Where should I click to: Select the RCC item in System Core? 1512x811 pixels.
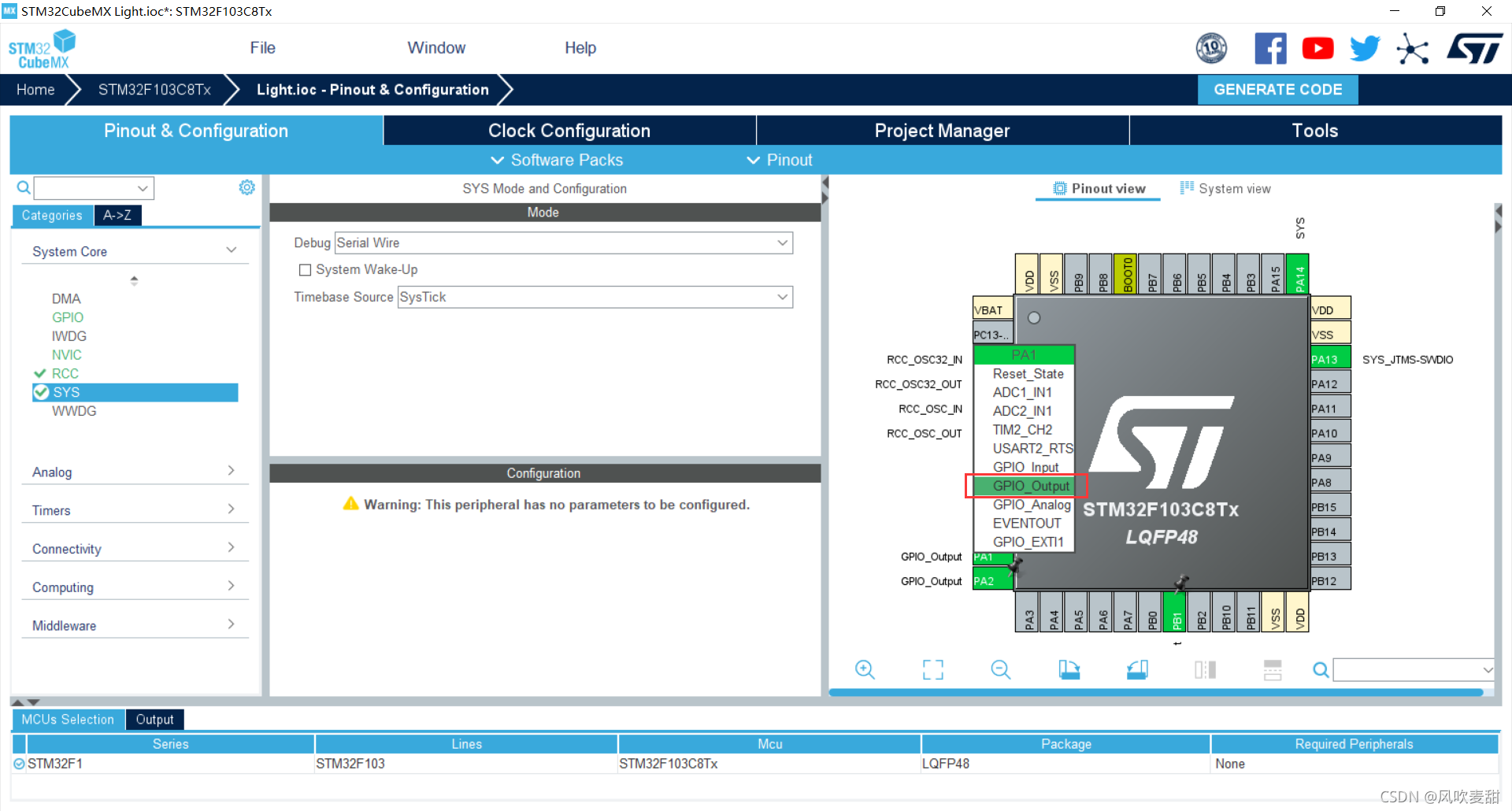[x=65, y=373]
